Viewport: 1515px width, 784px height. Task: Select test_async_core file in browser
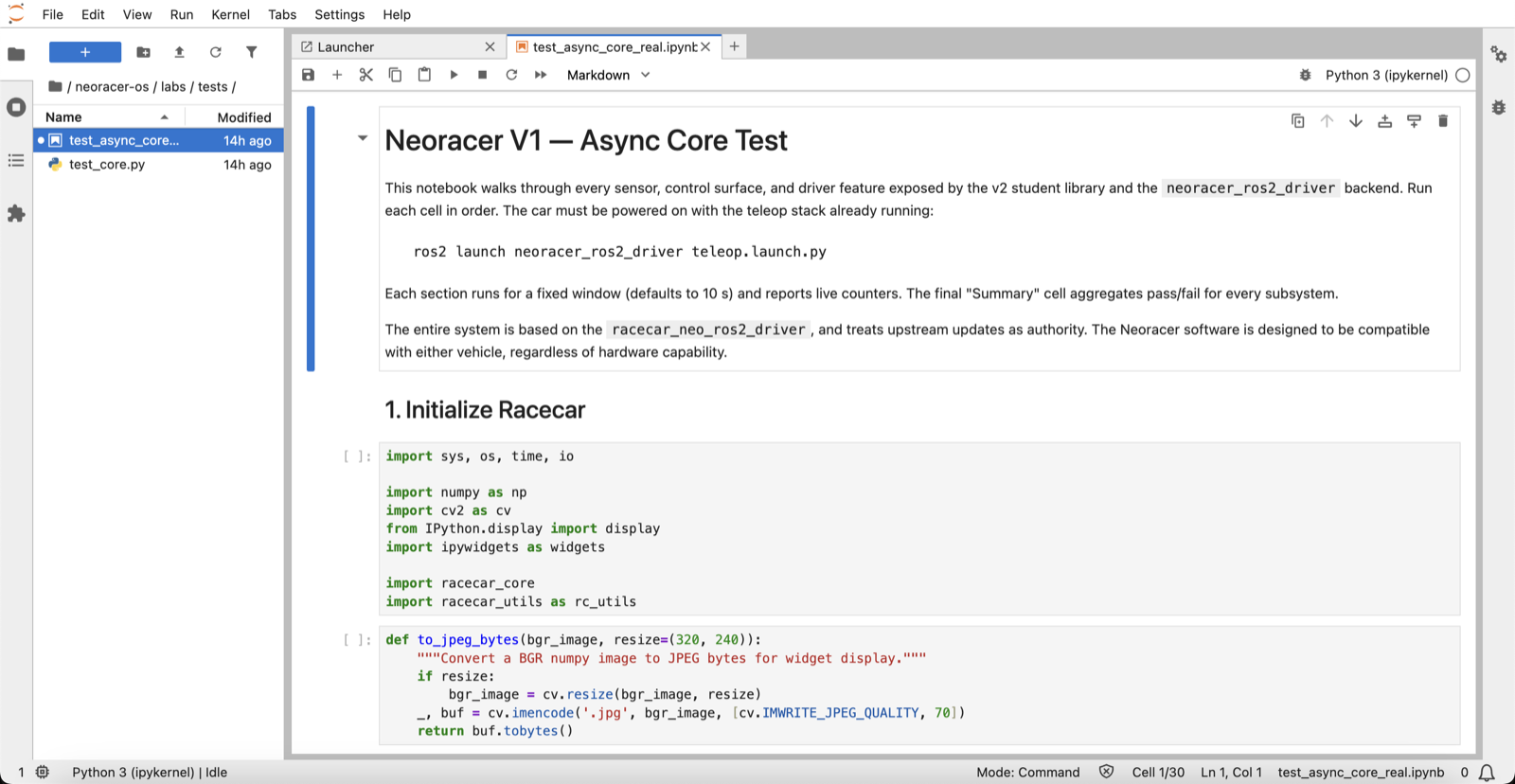click(158, 140)
